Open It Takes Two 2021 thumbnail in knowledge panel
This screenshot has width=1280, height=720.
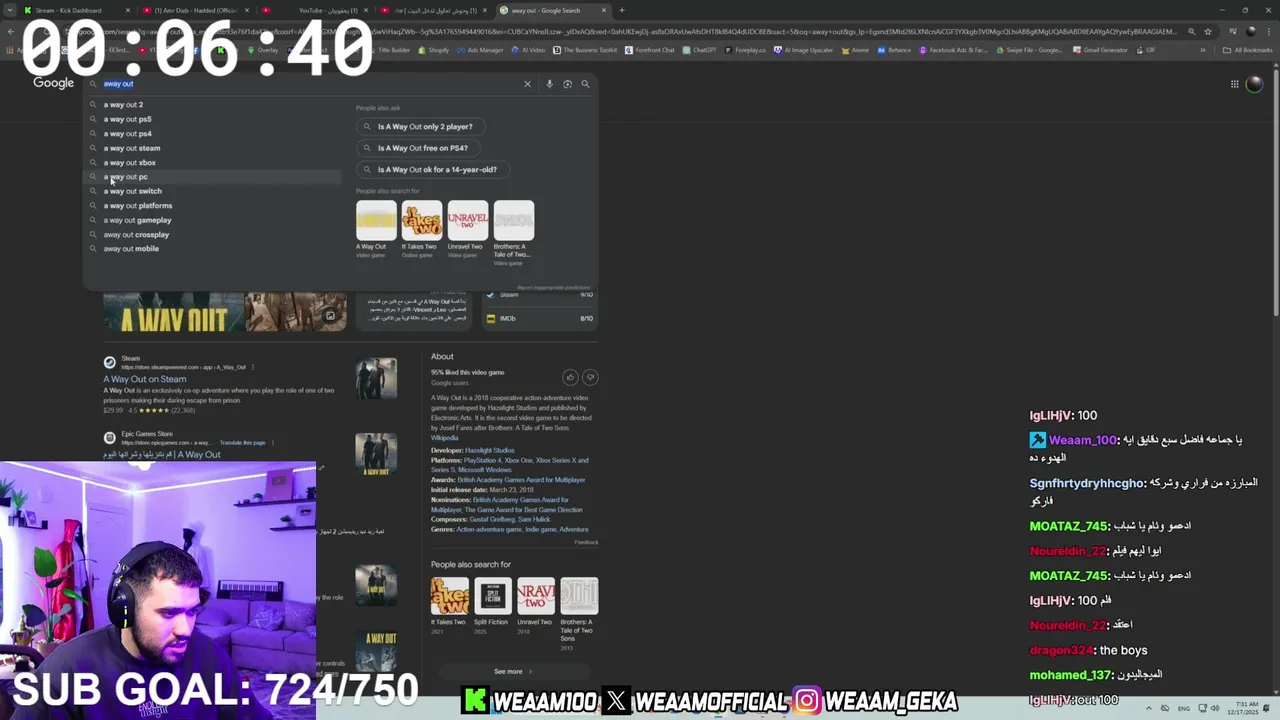tap(450, 596)
